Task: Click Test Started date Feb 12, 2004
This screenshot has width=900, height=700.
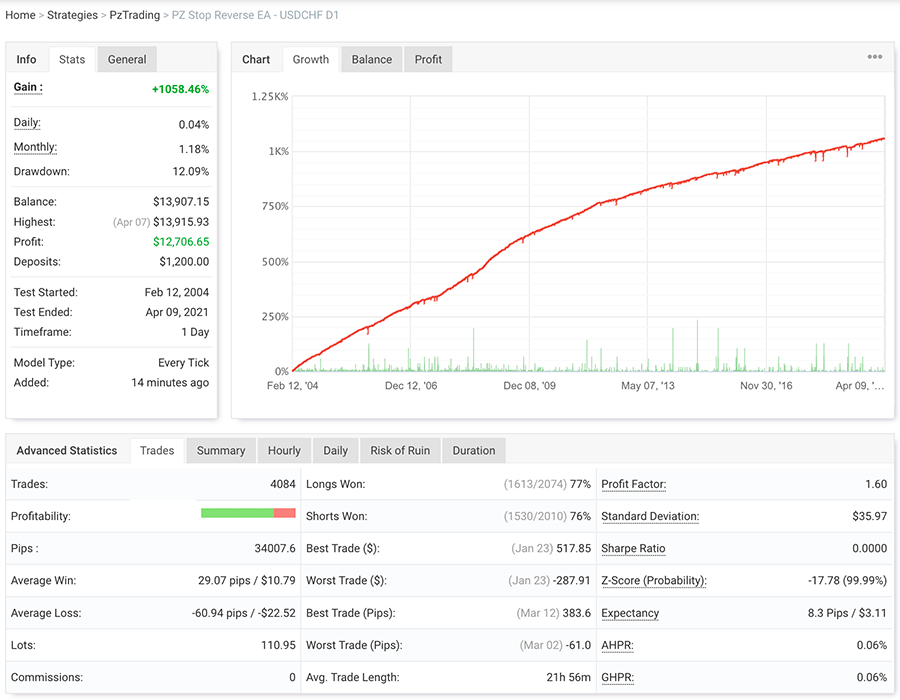Action: 177,293
